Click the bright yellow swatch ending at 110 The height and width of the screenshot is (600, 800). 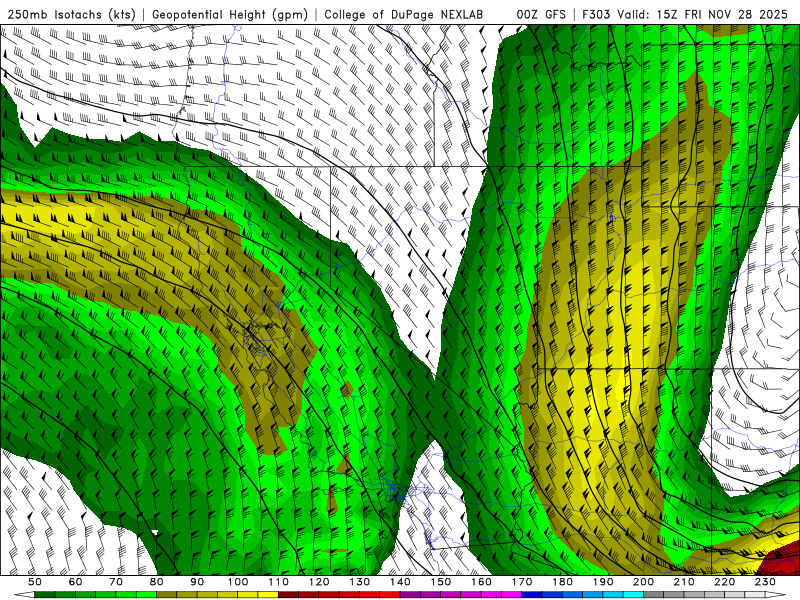pos(268,594)
